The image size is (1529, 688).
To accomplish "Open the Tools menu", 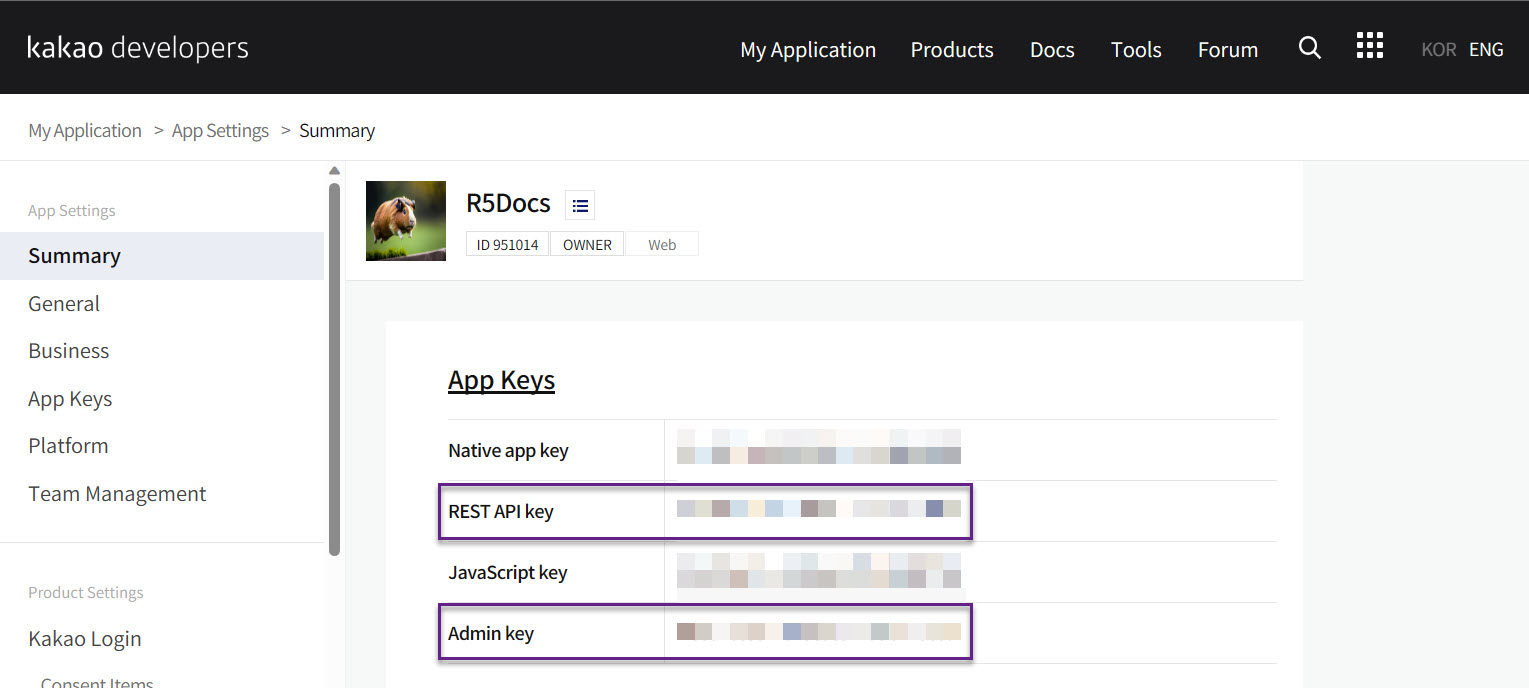I will (1136, 50).
